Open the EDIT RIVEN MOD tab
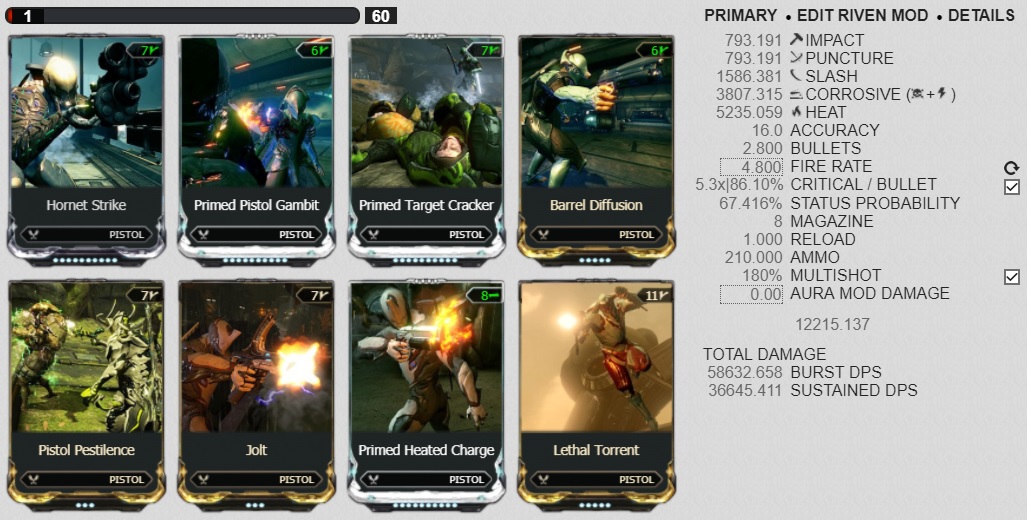Viewport: 1027px width, 520px height. 863,15
